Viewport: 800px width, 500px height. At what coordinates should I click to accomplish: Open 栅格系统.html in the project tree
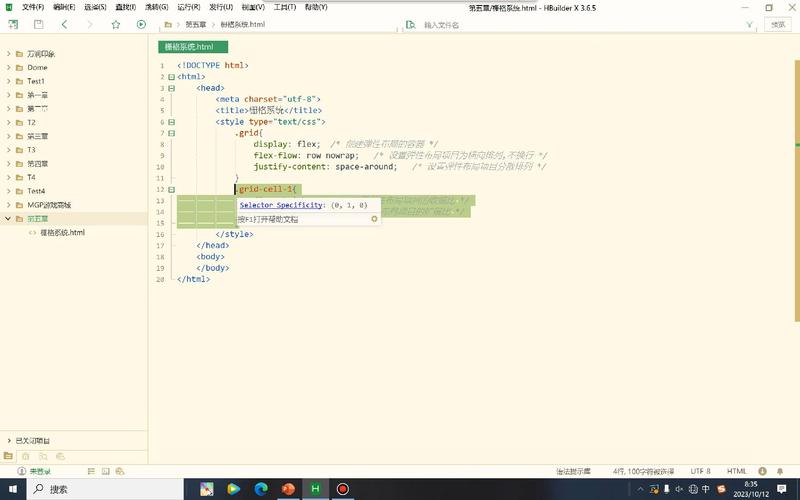[x=62, y=232]
